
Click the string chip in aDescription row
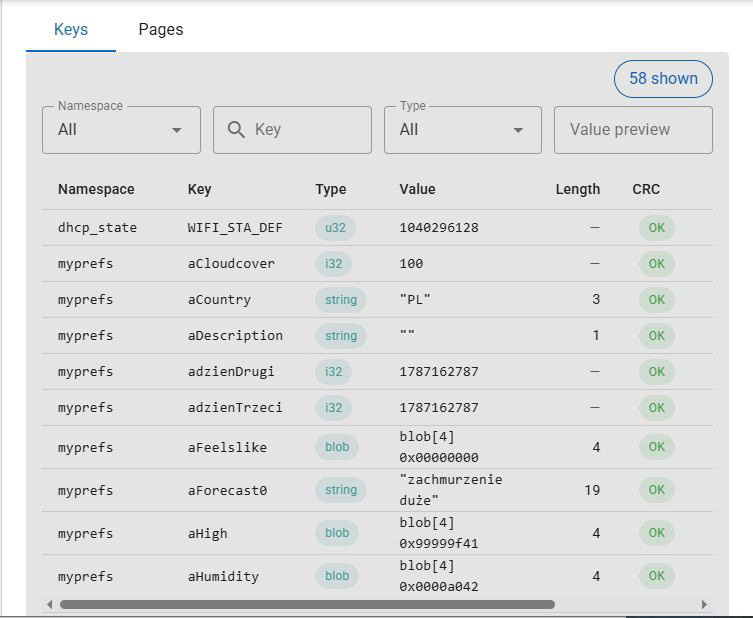(x=341, y=336)
